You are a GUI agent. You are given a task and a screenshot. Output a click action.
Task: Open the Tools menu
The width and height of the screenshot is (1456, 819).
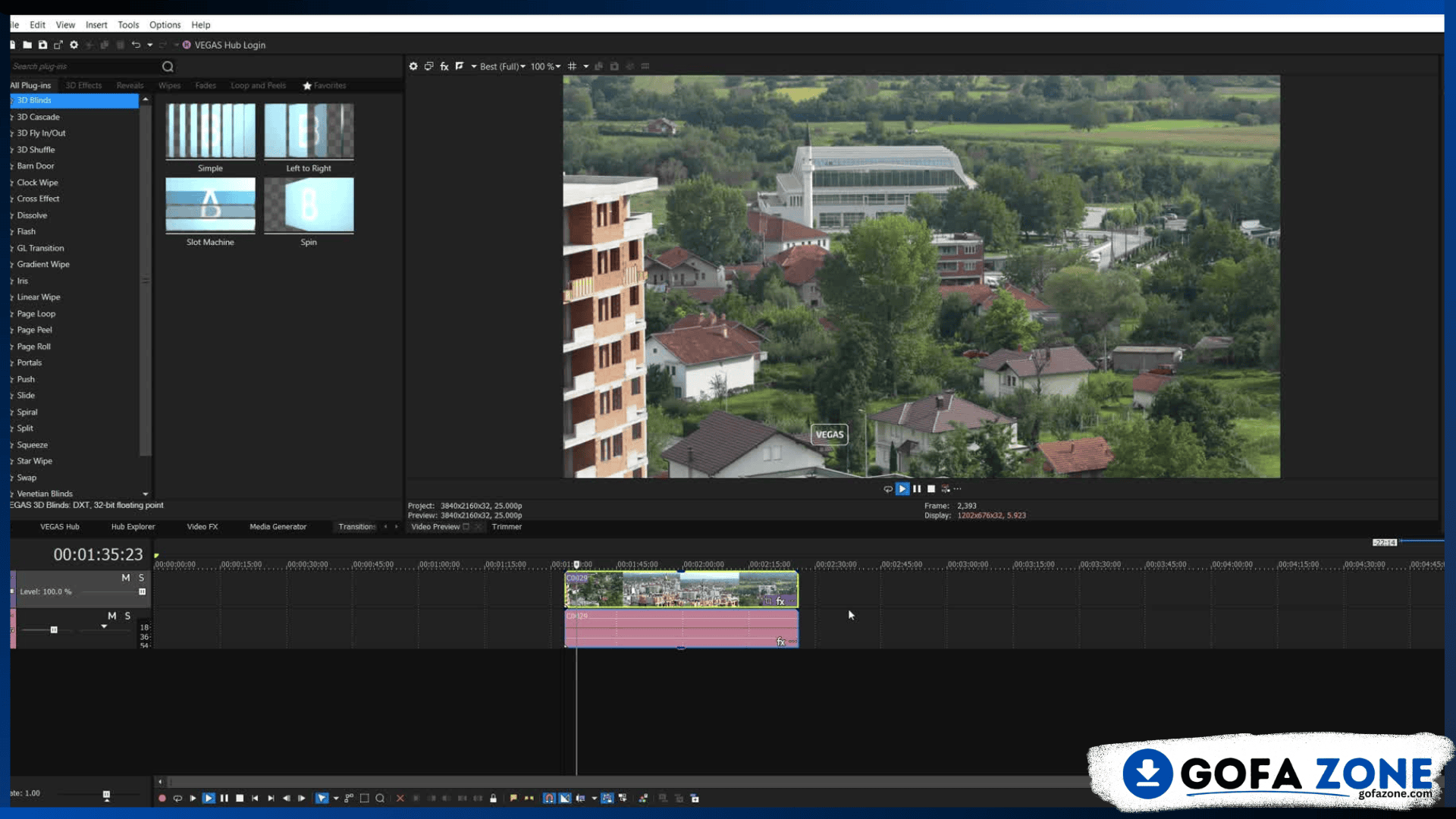pyautogui.click(x=128, y=25)
